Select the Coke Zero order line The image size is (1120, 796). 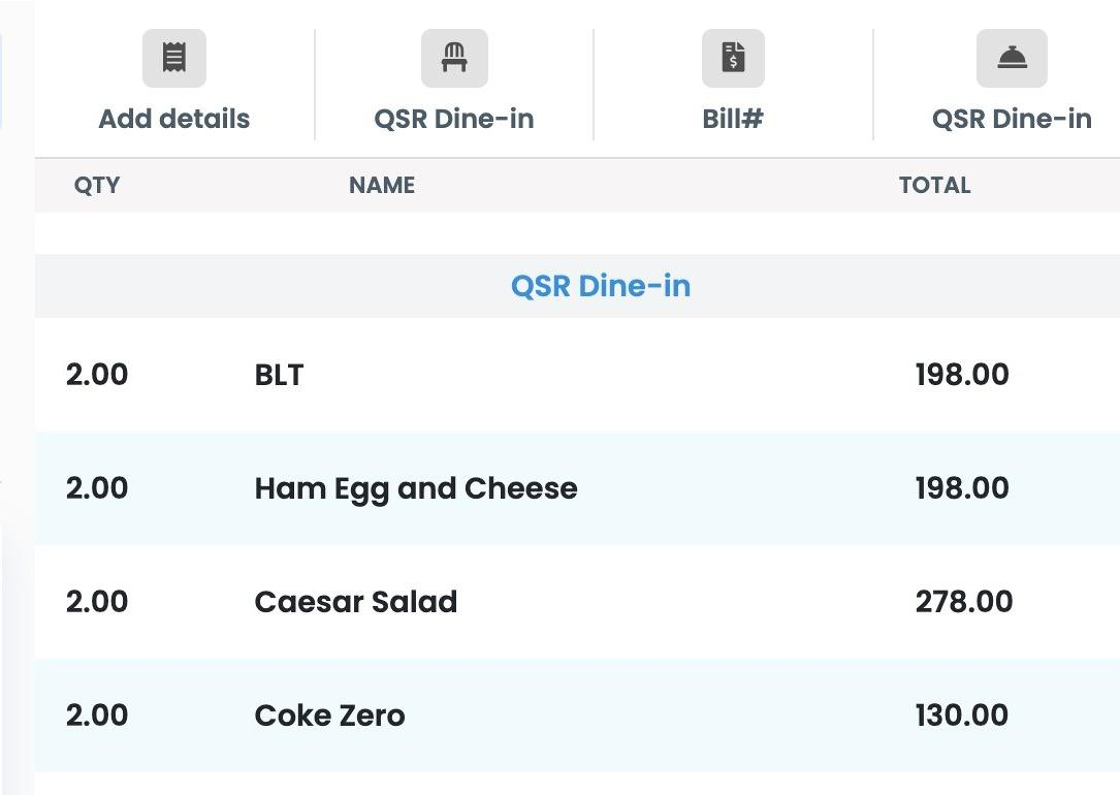[x=577, y=715]
